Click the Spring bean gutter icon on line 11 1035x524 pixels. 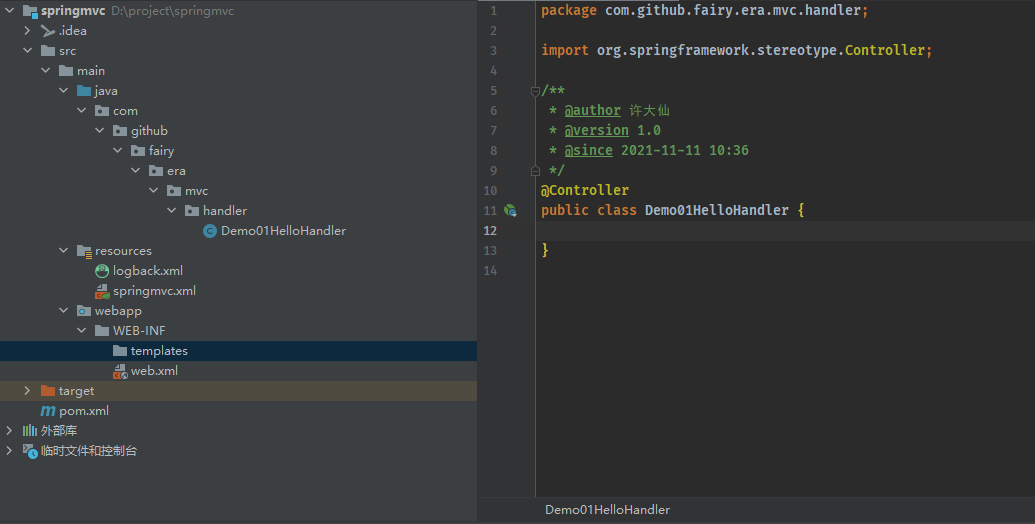[510, 211]
